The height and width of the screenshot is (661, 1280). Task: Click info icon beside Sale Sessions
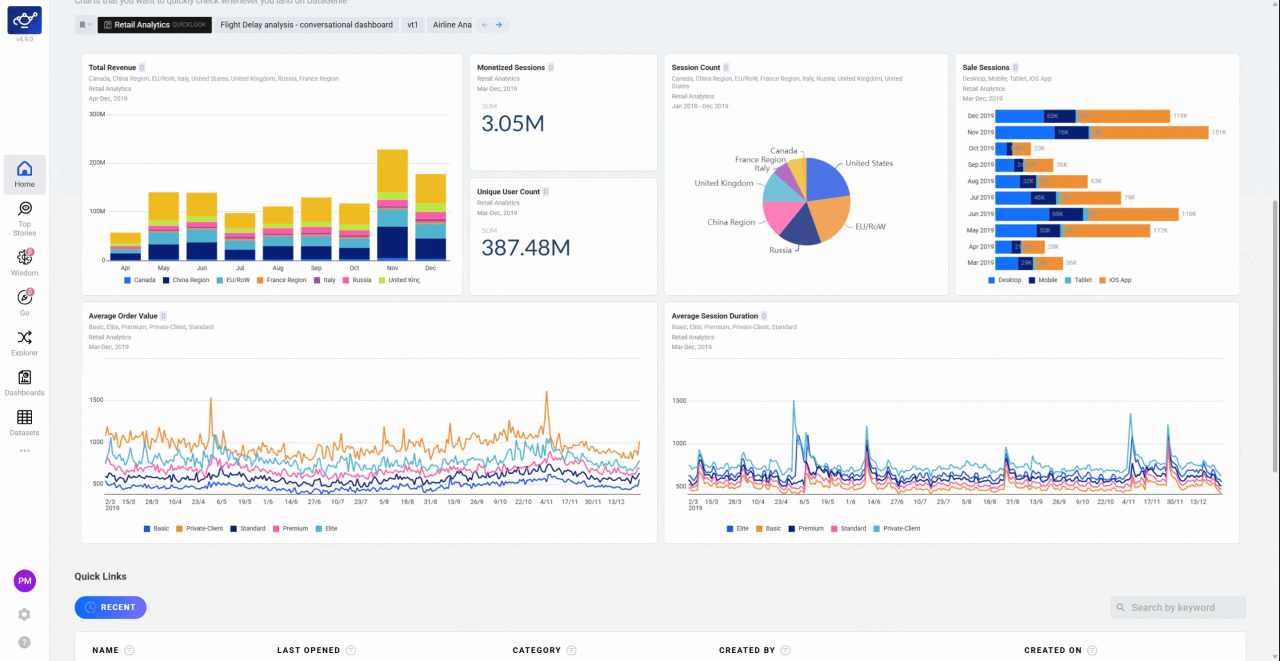coord(1016,68)
